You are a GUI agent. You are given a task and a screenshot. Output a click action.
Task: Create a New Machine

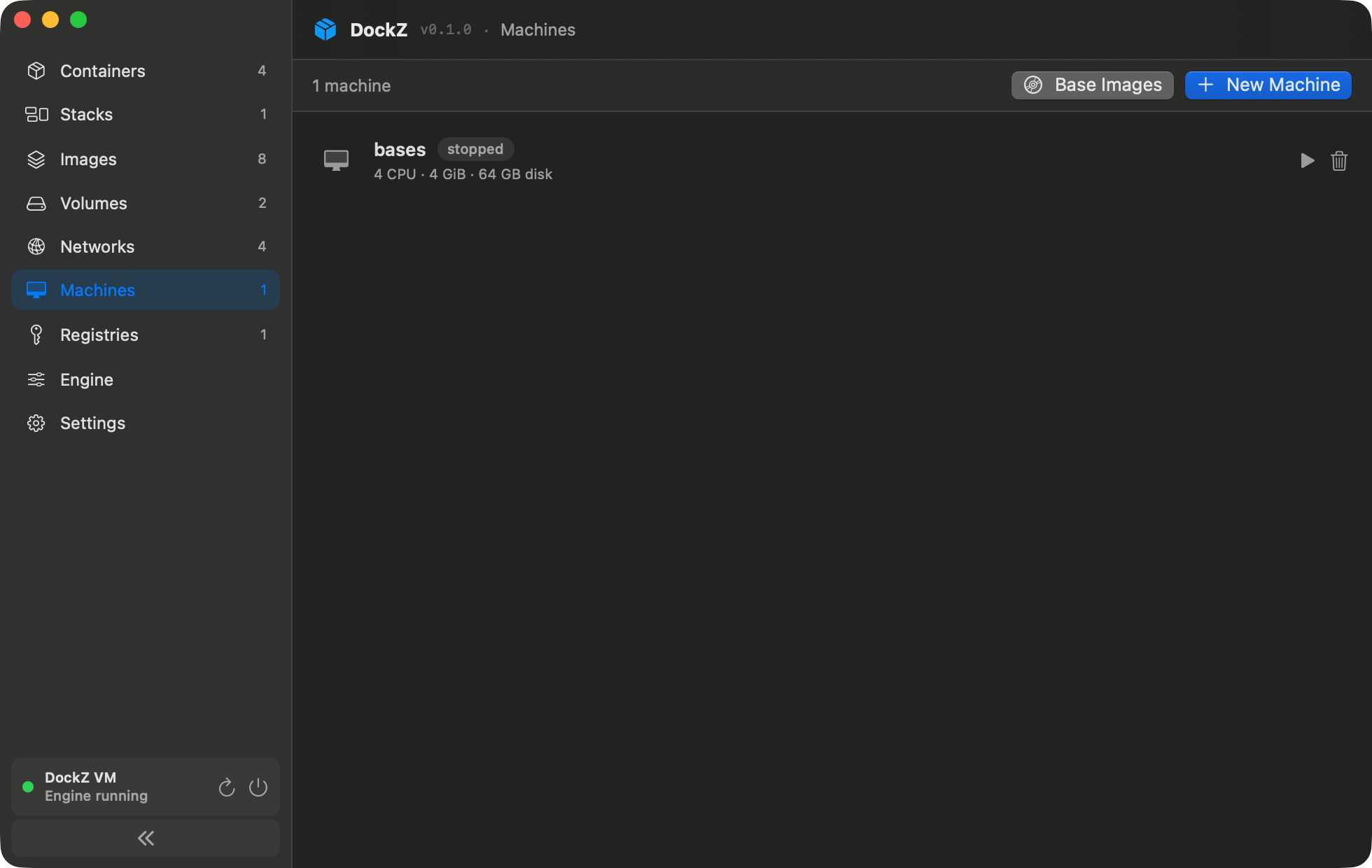pos(1268,85)
